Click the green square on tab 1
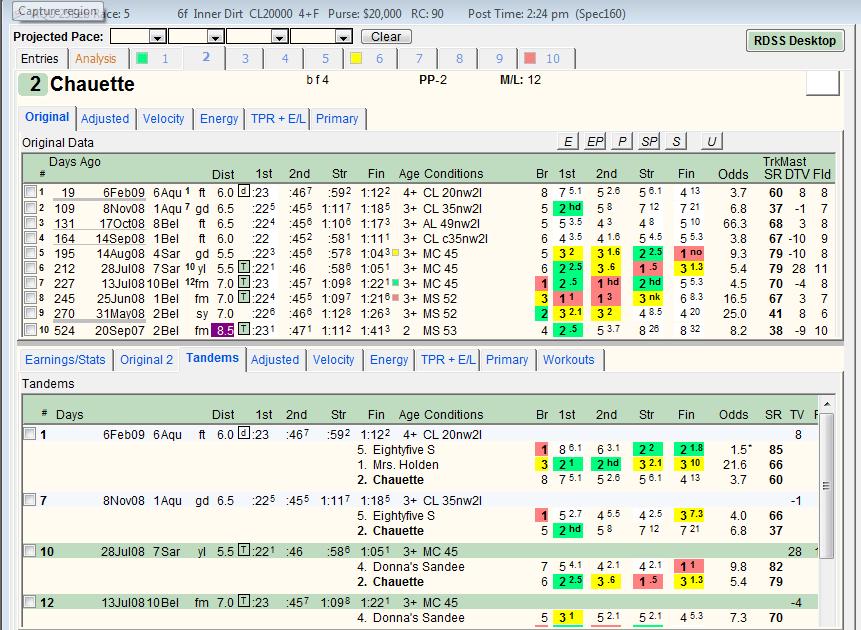Screen dimensions: 861x630 [142, 58]
